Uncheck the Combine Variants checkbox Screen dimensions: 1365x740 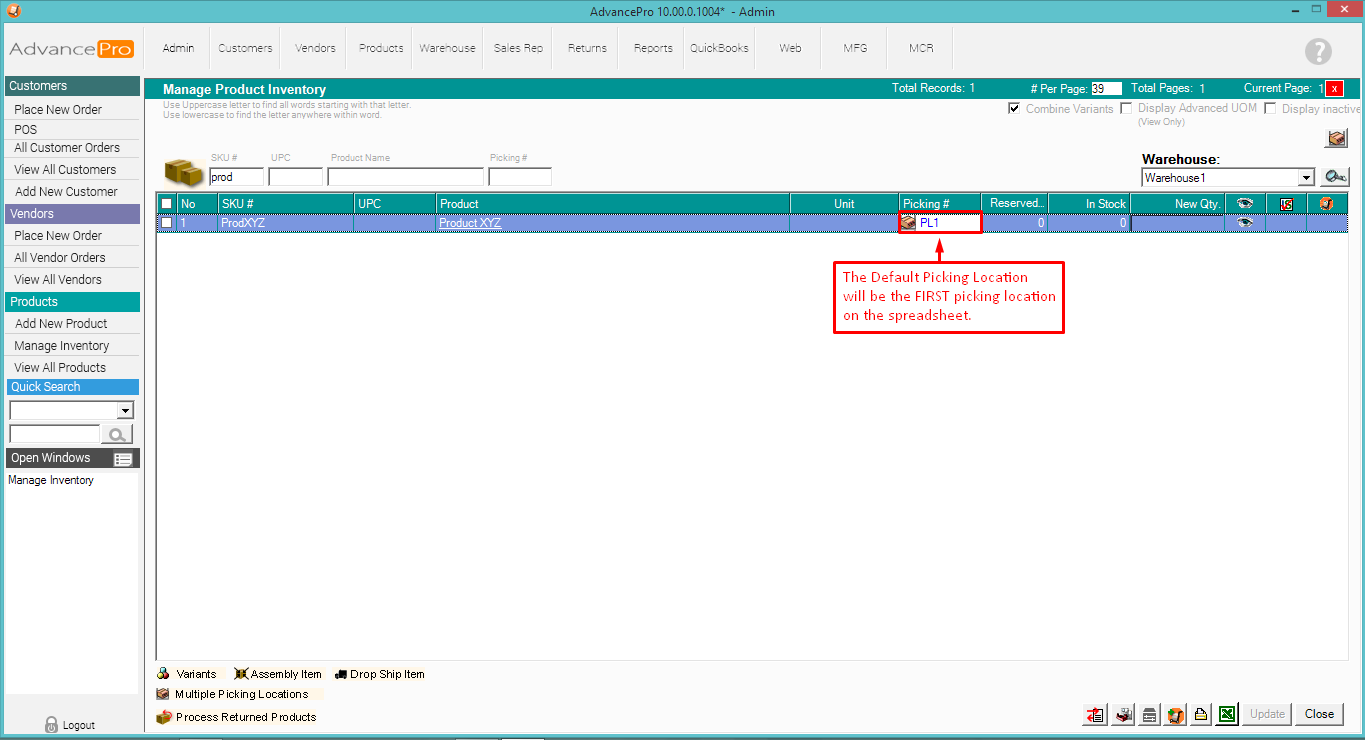(x=1014, y=108)
